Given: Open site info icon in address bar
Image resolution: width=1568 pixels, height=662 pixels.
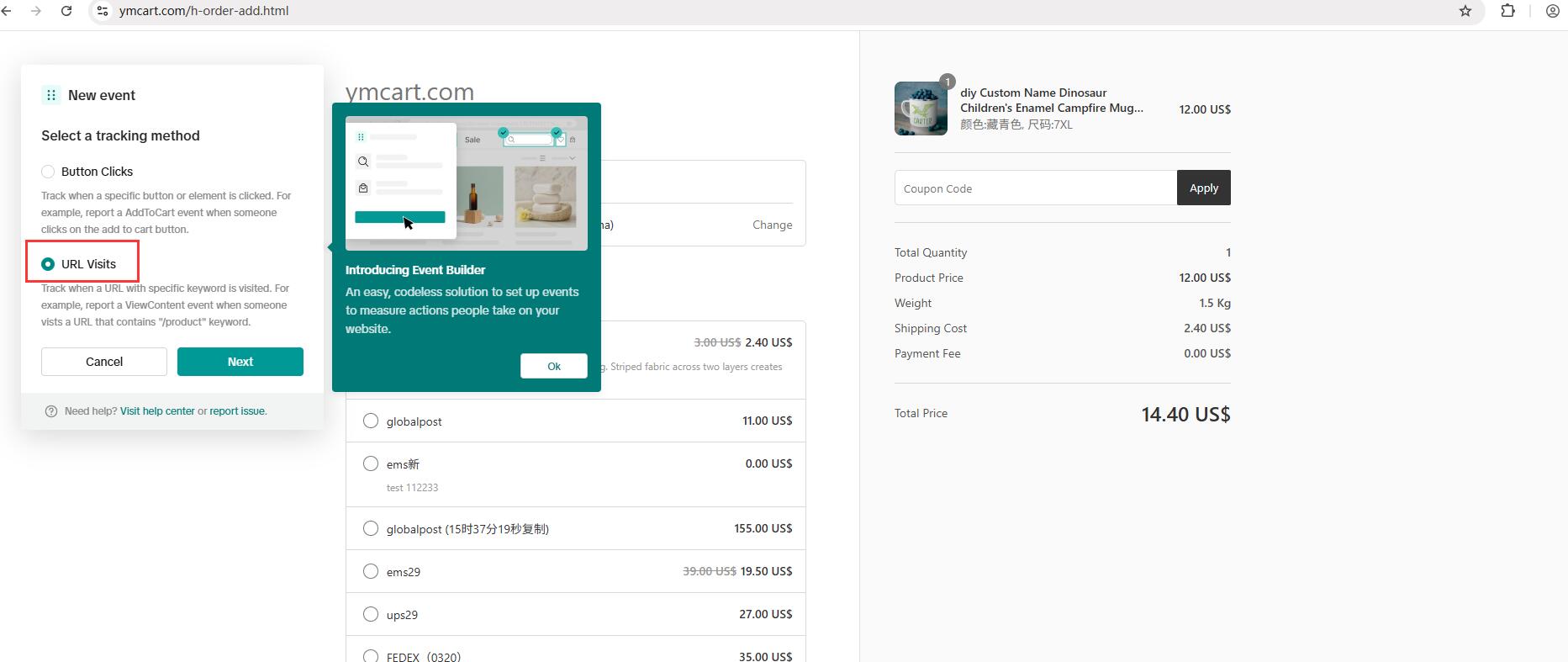Looking at the screenshot, I should 103,11.
